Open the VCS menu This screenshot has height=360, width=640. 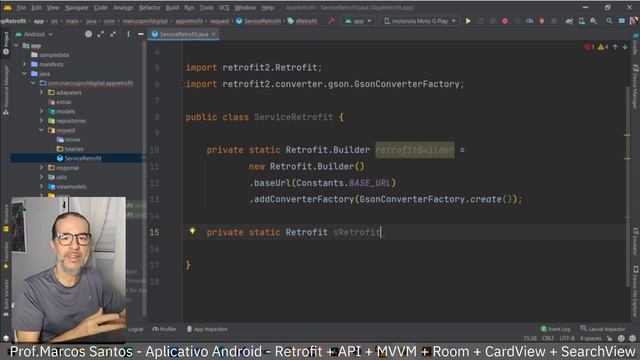point(224,7)
